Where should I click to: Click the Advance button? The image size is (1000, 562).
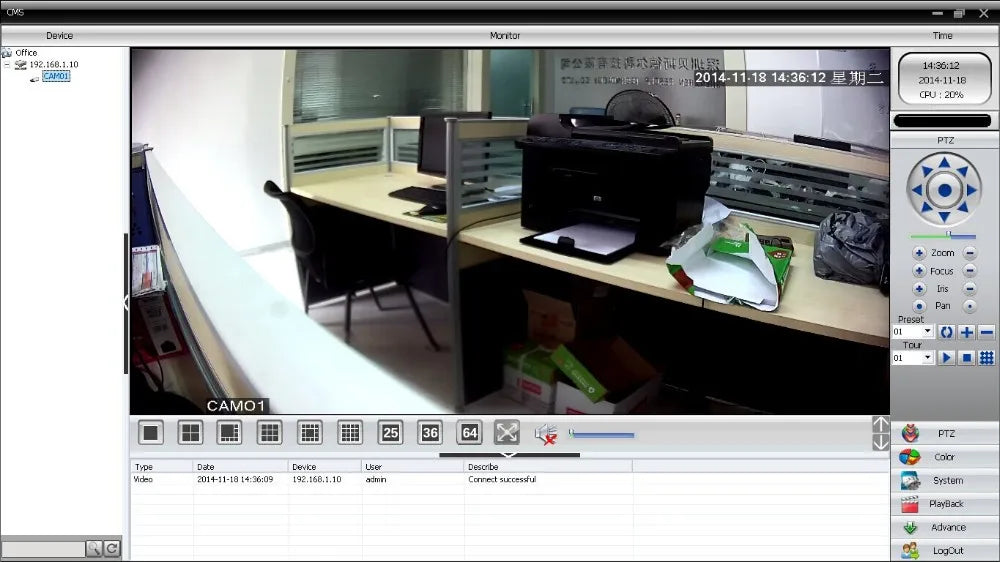coord(945,527)
